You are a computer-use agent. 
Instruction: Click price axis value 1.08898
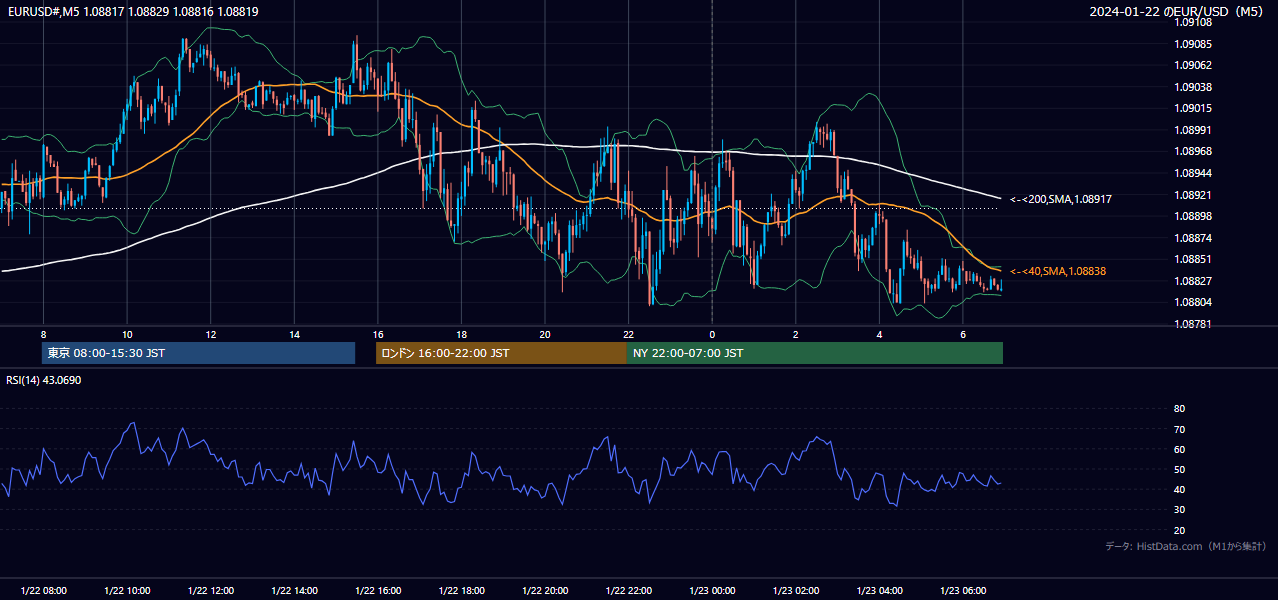(1192, 216)
